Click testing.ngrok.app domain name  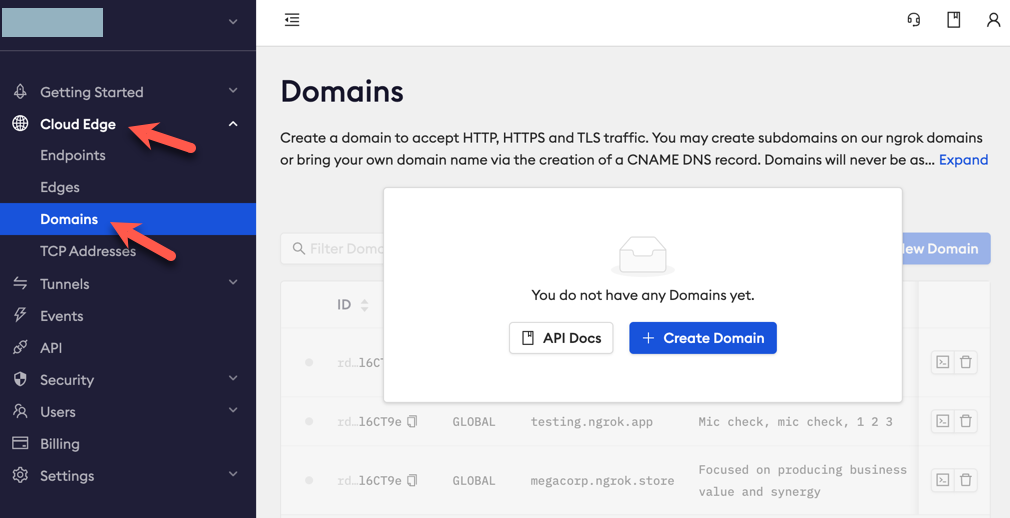tap(591, 422)
